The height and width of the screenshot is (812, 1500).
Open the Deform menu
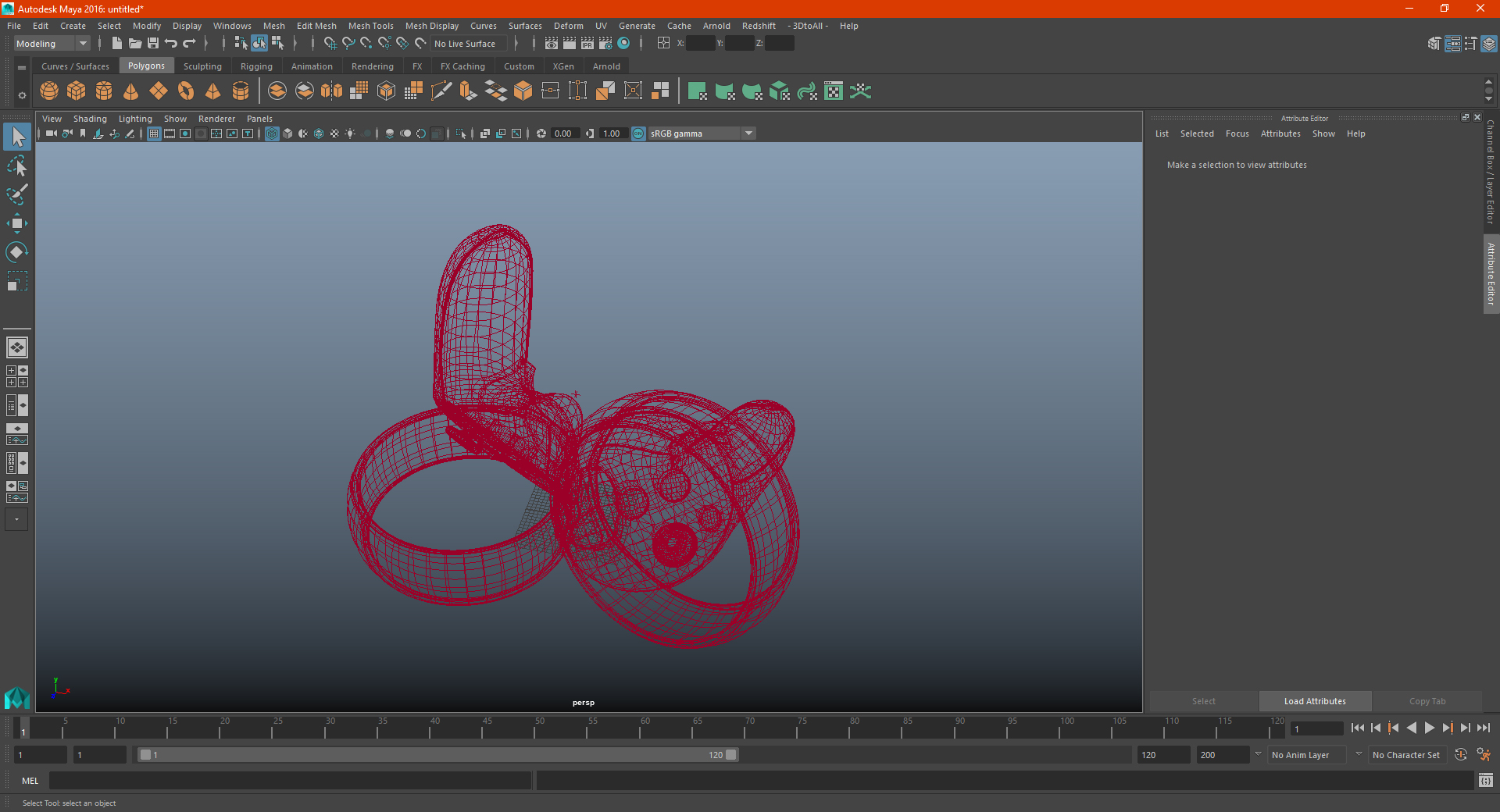(568, 26)
